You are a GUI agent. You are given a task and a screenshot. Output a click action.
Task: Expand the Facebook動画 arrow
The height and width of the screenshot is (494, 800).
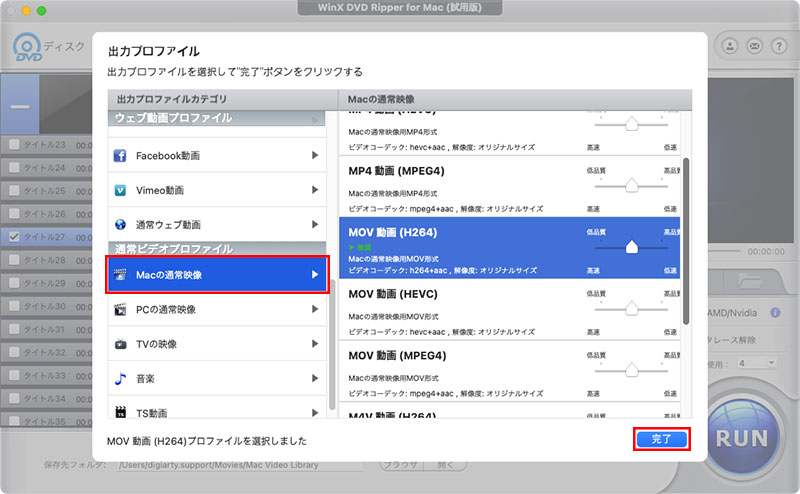coord(315,155)
